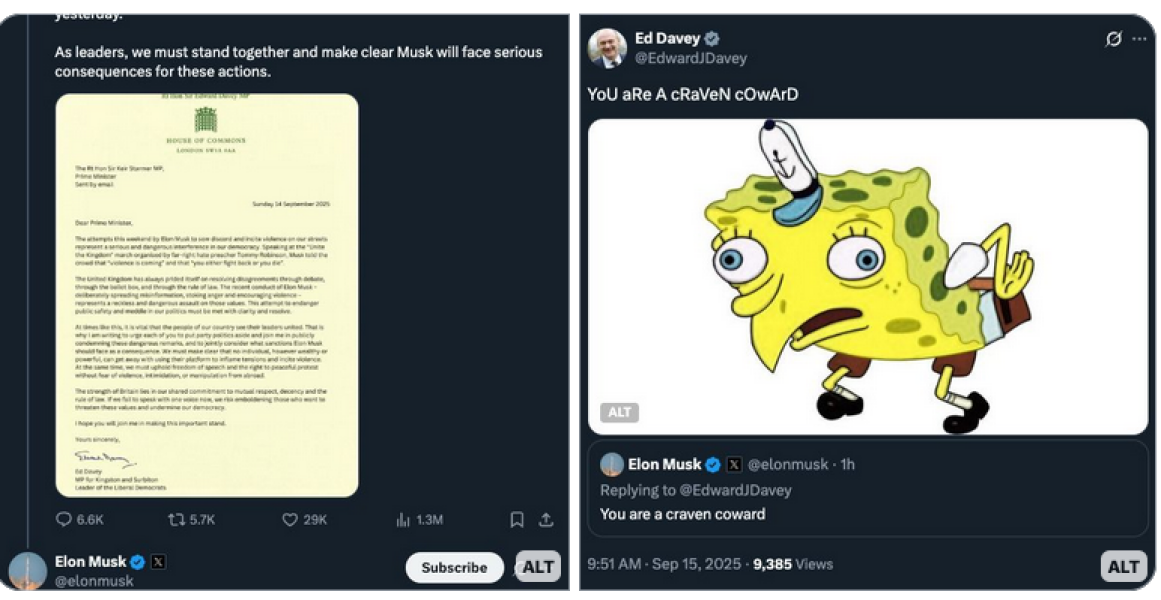Click the @EdwardJDavey handle under Ed Davey's name
This screenshot has width=1161, height=600.
(x=691, y=59)
